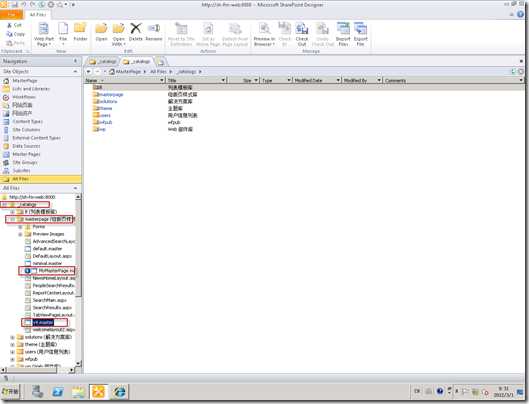Click the Copy command in Clipboard
Screen dimensions: 529x404
pyautogui.click(x=16, y=34)
